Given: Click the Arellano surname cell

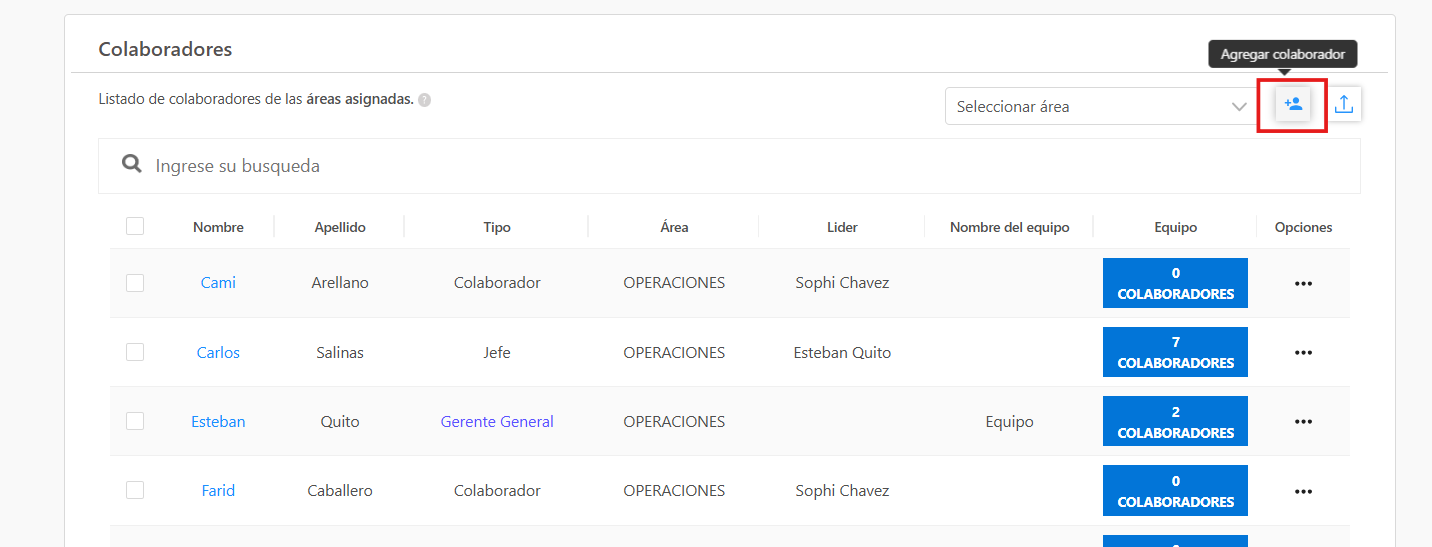Looking at the screenshot, I should 340,283.
